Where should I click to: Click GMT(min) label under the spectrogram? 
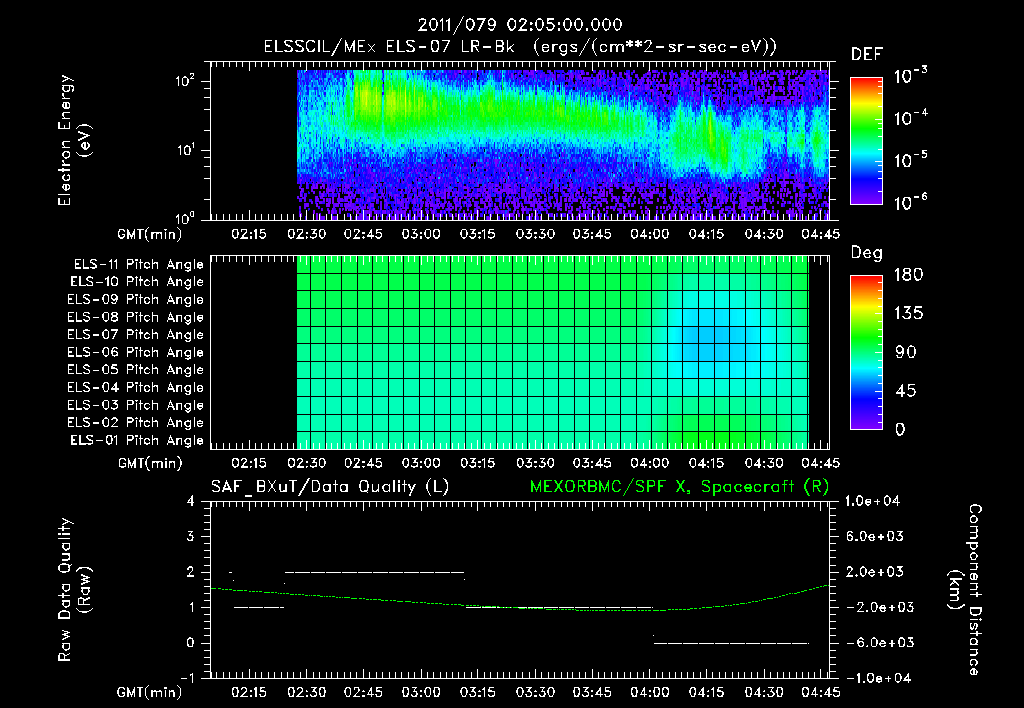[x=150, y=234]
